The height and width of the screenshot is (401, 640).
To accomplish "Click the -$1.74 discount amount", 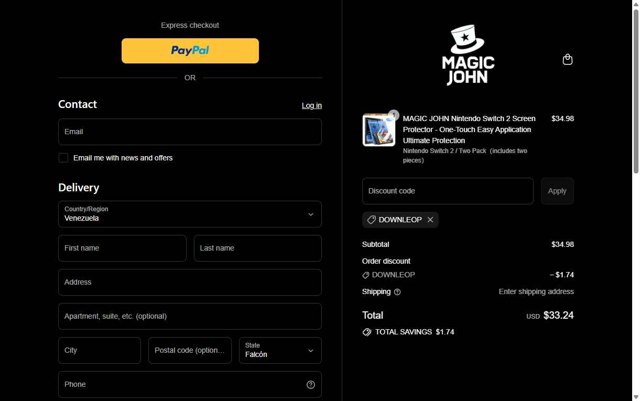I will (562, 275).
